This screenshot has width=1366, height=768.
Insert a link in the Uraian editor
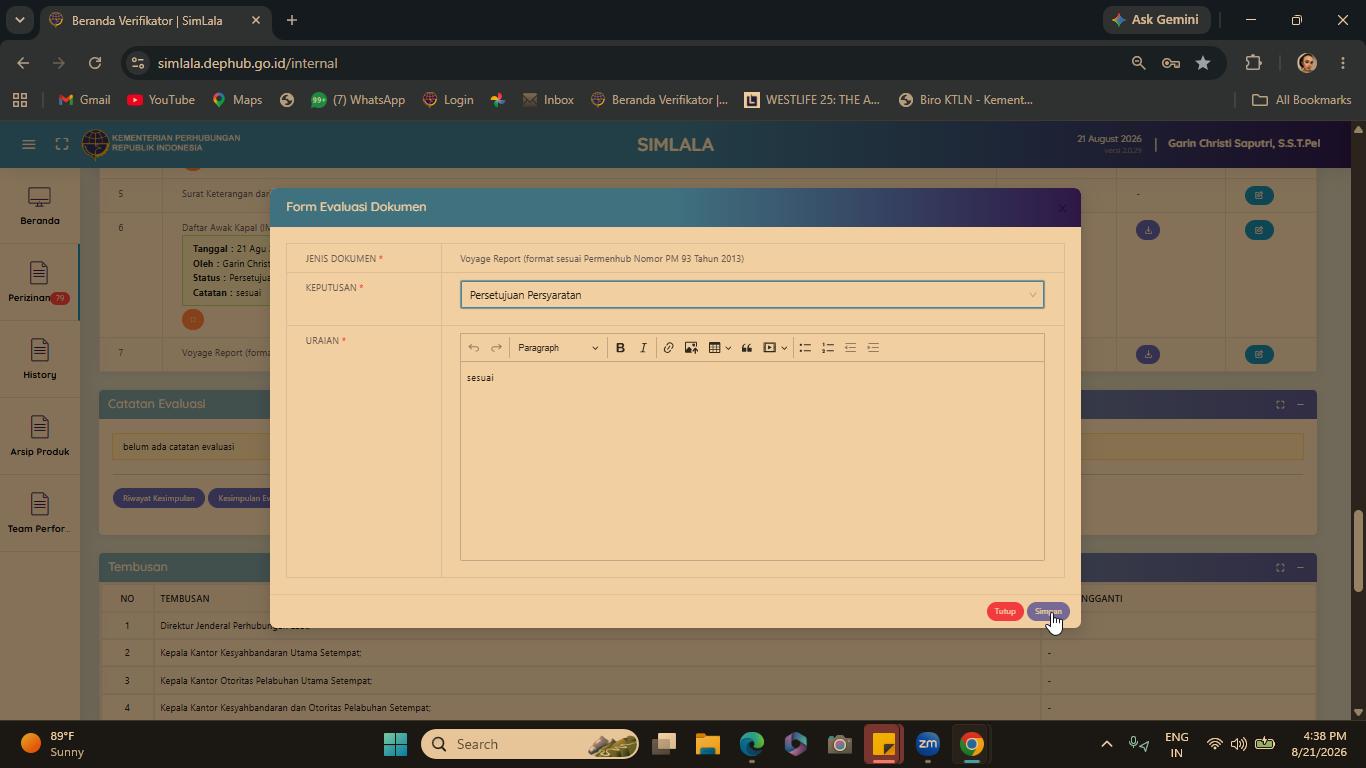[x=668, y=348]
